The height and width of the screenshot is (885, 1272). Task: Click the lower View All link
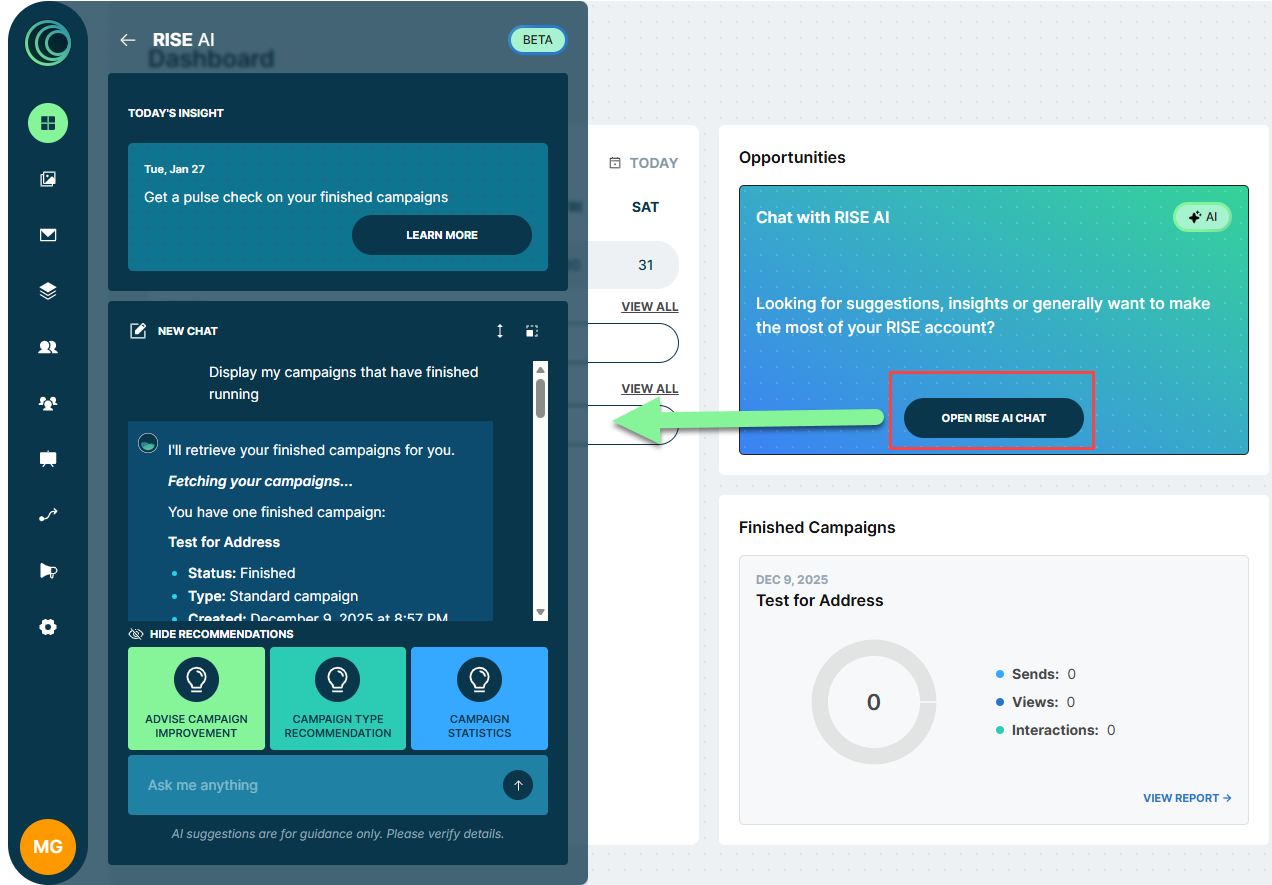650,389
